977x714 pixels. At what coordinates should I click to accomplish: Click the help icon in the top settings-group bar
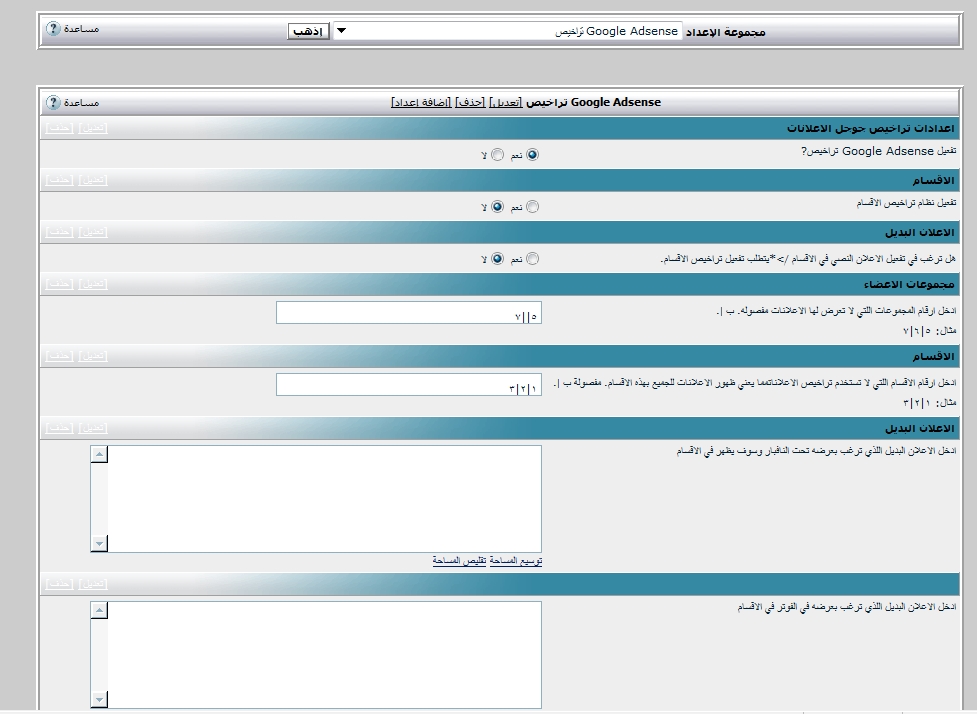click(x=54, y=29)
